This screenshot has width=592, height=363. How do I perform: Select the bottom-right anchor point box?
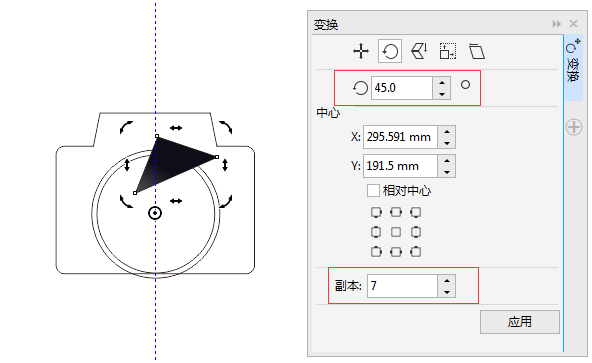(416, 252)
